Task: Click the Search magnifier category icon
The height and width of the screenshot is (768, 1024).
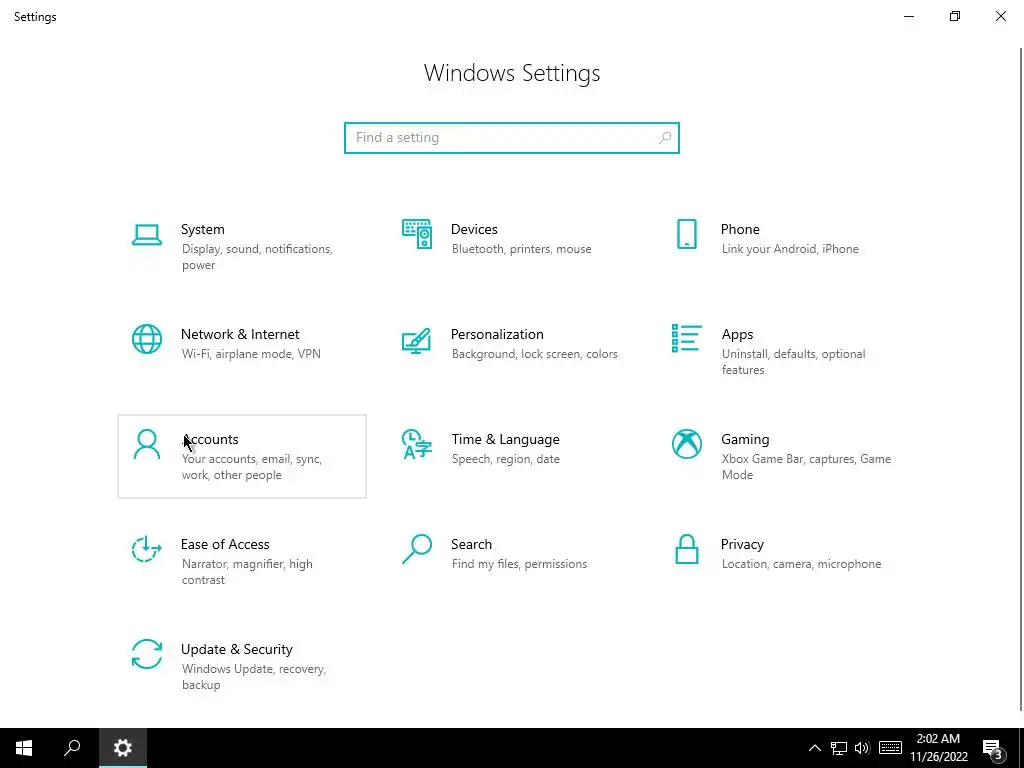Action: tap(417, 549)
